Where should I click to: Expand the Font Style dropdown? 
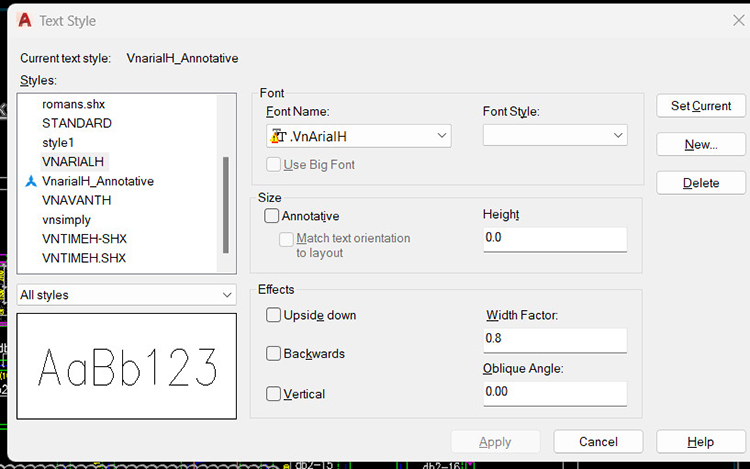618,136
